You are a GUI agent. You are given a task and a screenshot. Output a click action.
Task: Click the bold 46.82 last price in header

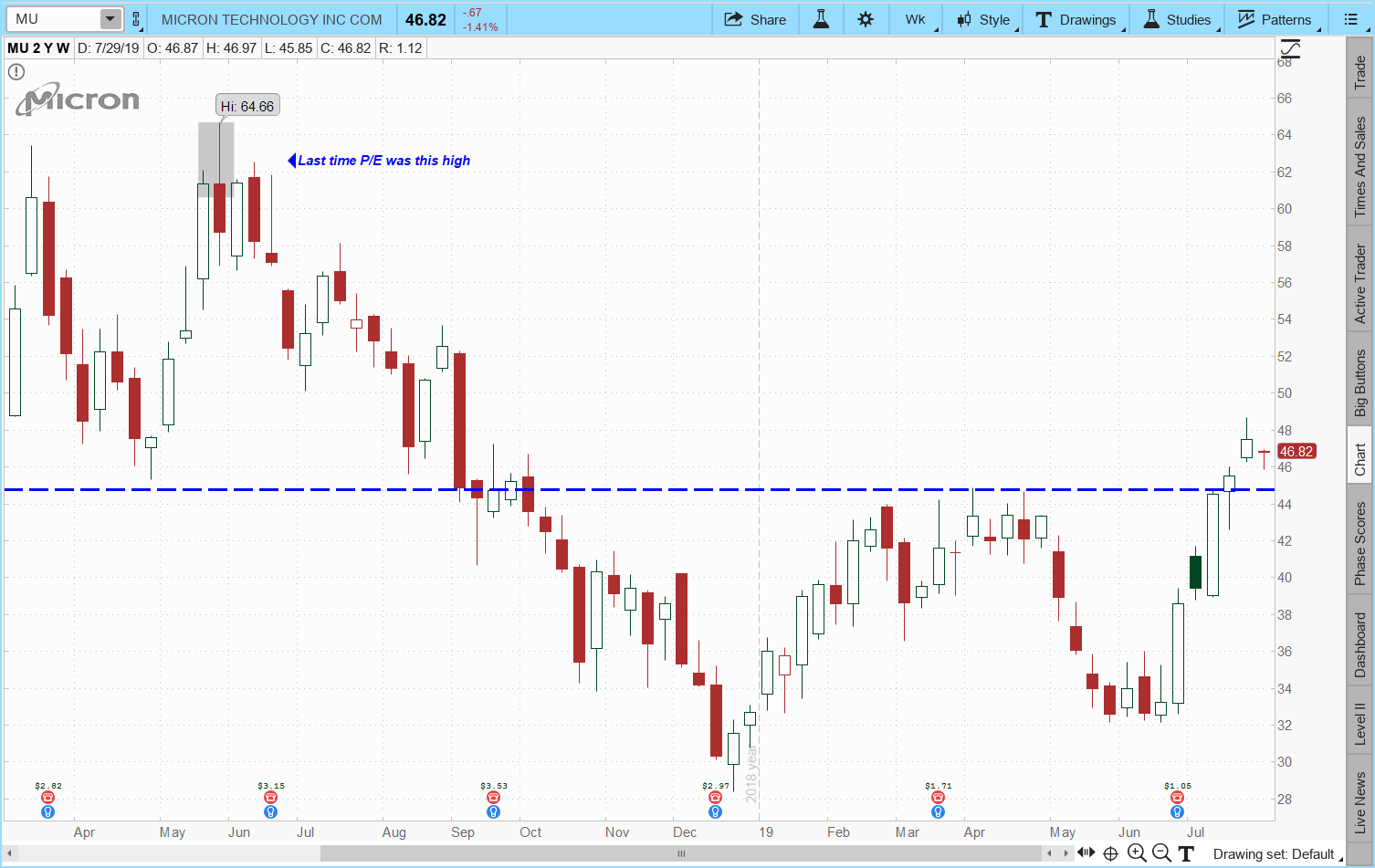click(425, 19)
